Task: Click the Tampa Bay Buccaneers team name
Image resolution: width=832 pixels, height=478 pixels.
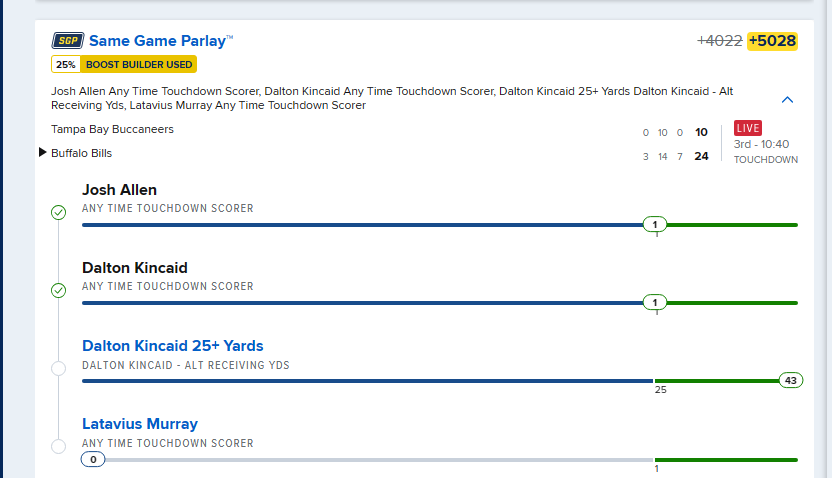Action: pyautogui.click(x=112, y=129)
